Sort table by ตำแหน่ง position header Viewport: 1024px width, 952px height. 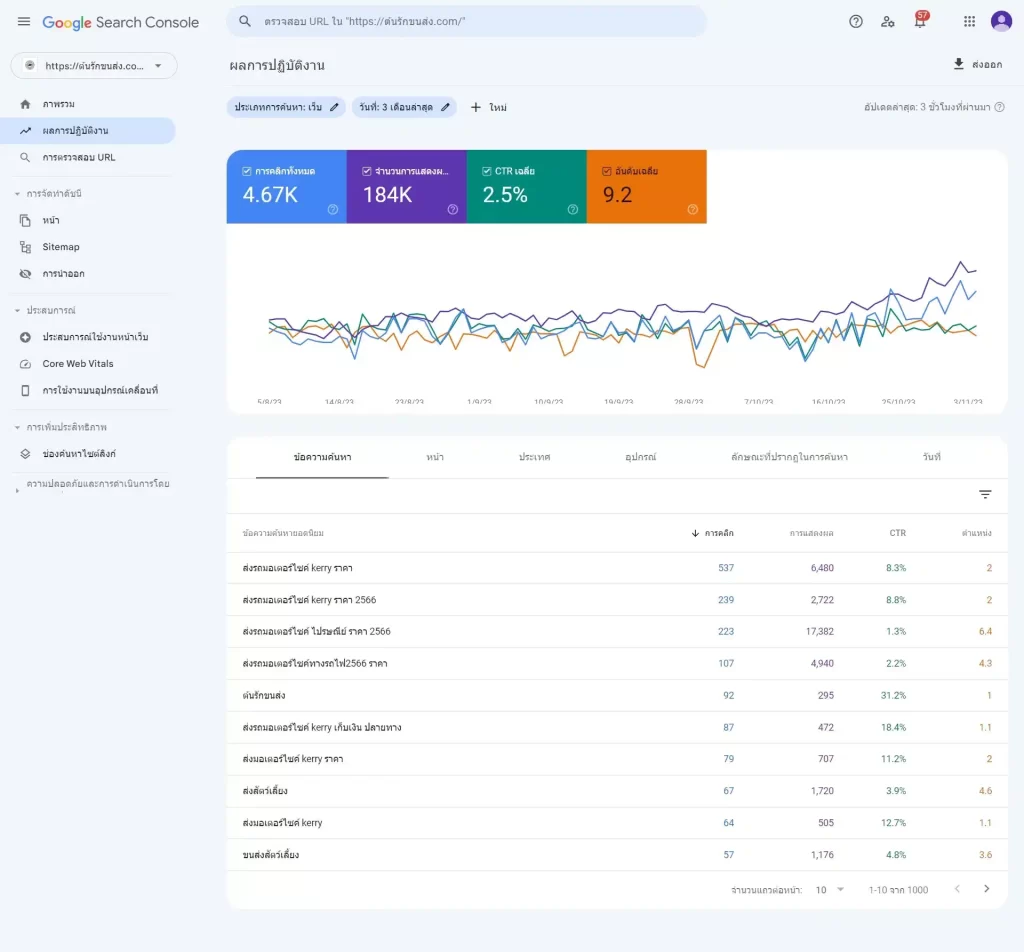pos(976,533)
